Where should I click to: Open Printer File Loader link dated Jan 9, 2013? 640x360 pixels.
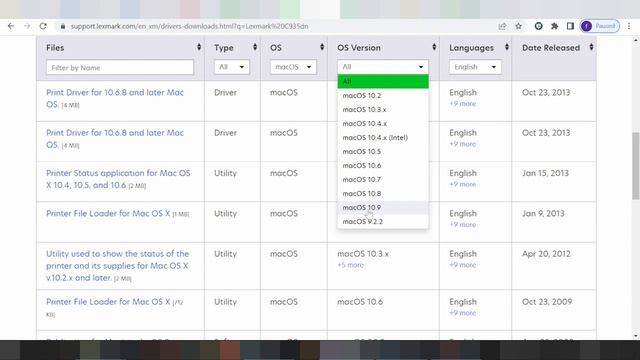[108, 213]
